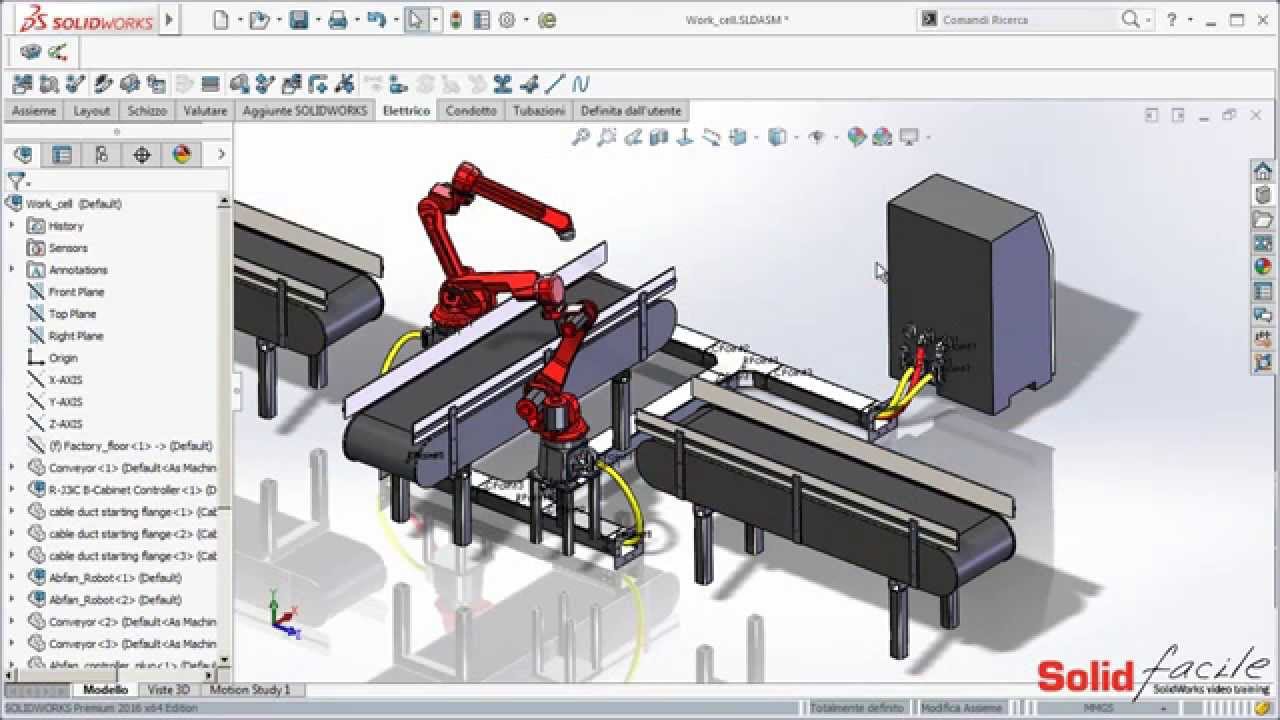This screenshot has height=720, width=1280.
Task: Open the Custom Properties task pane icon
Action: (1263, 291)
